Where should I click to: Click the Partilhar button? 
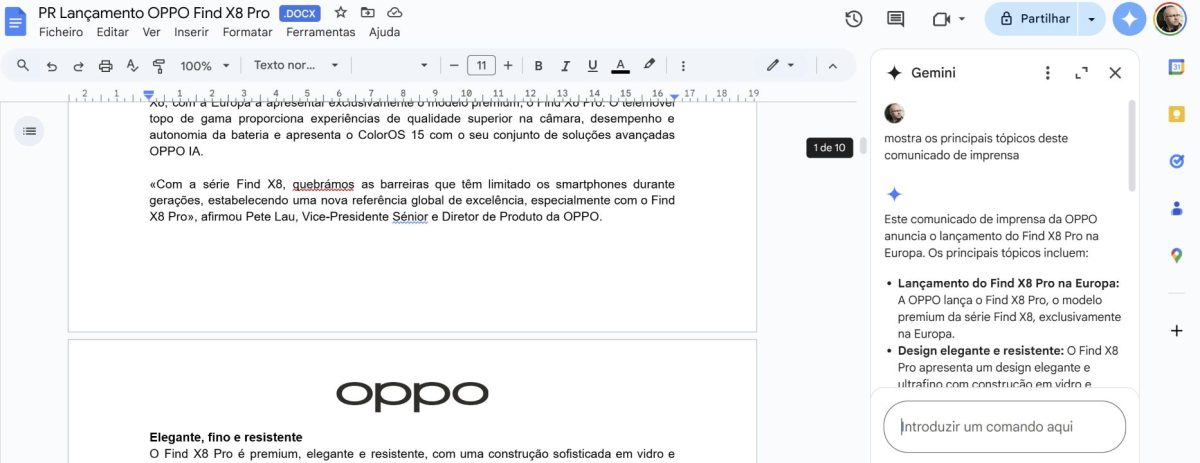click(x=1035, y=19)
